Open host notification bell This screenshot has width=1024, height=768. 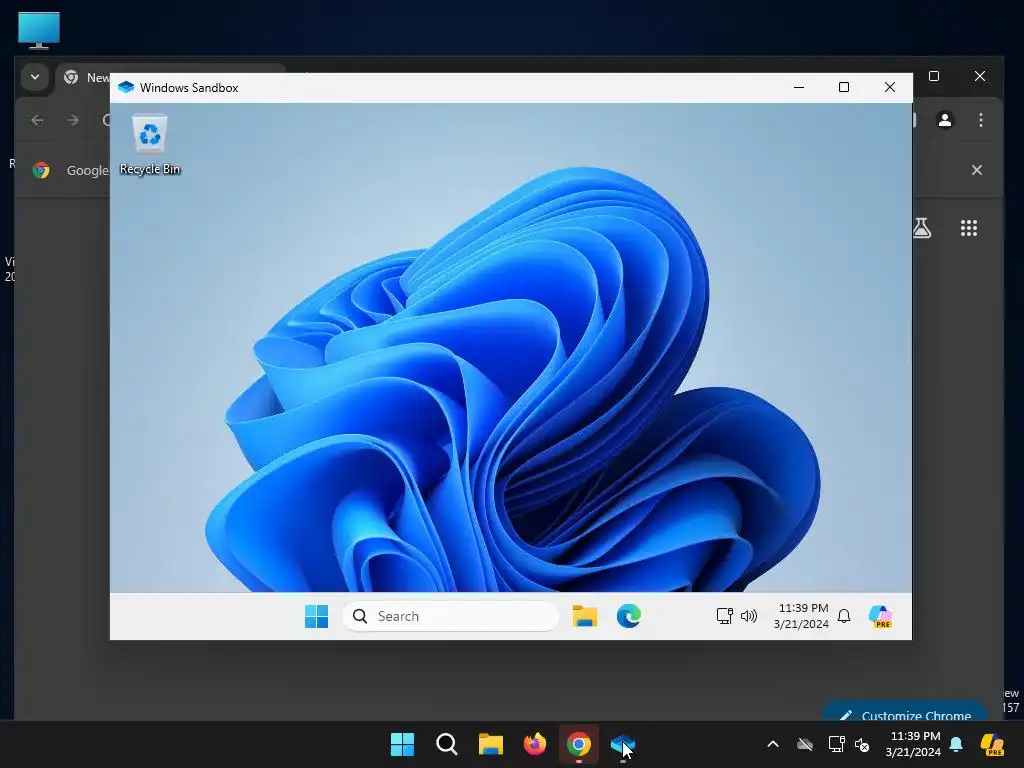coord(956,744)
